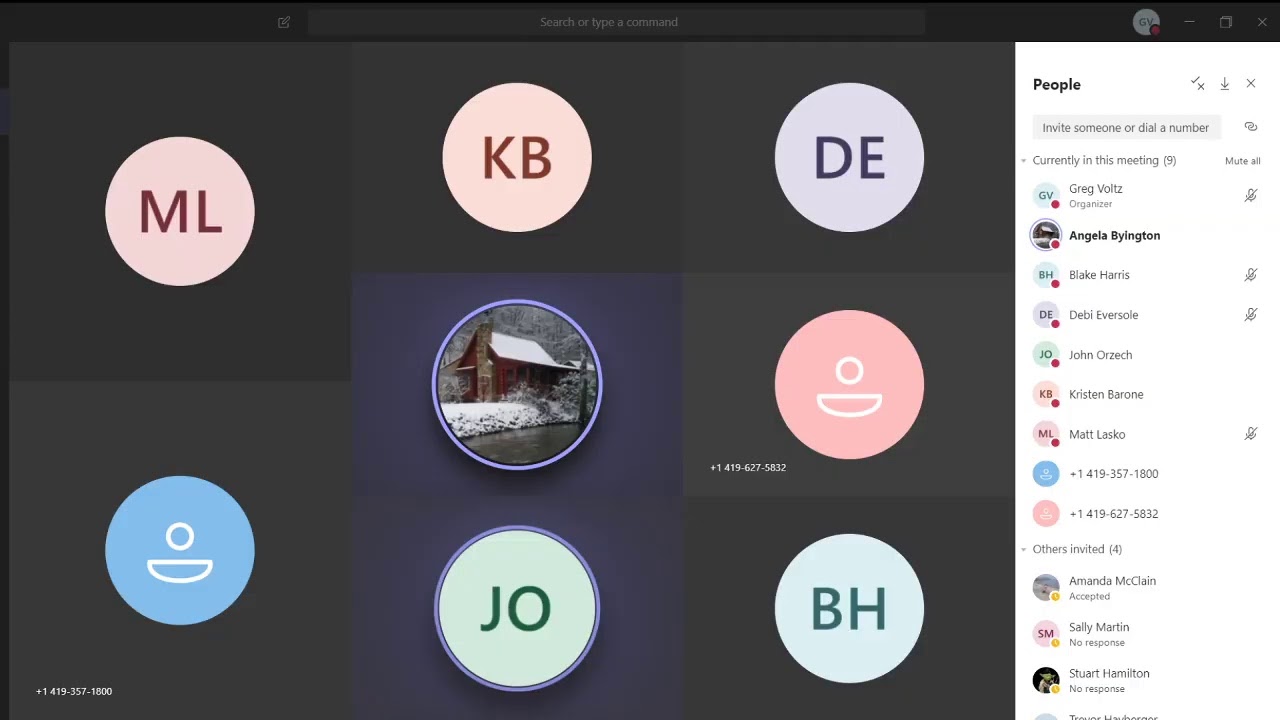Screen dimensions: 1280x720
Task: Download the attendance list
Action: [1224, 84]
